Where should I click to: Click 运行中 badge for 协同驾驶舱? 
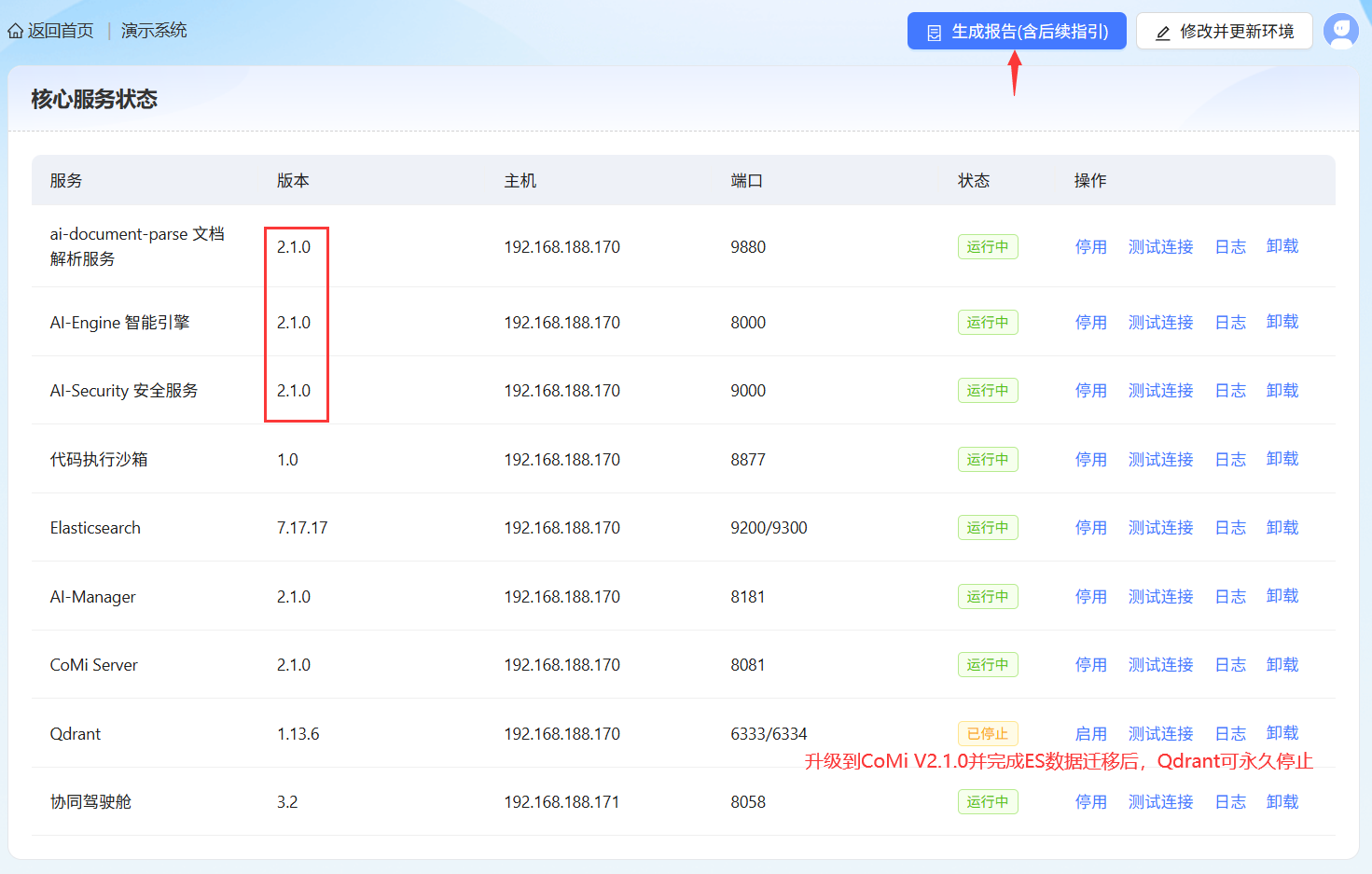pyautogui.click(x=988, y=801)
